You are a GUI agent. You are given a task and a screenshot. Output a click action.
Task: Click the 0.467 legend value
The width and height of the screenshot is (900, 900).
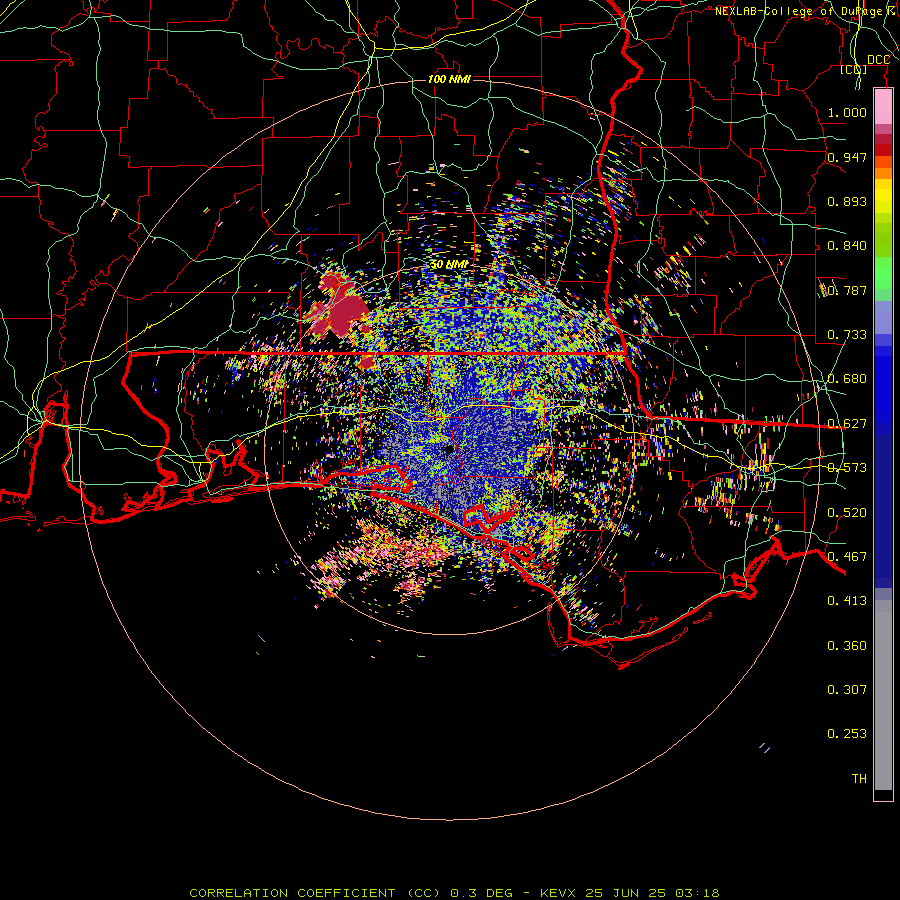[x=847, y=557]
